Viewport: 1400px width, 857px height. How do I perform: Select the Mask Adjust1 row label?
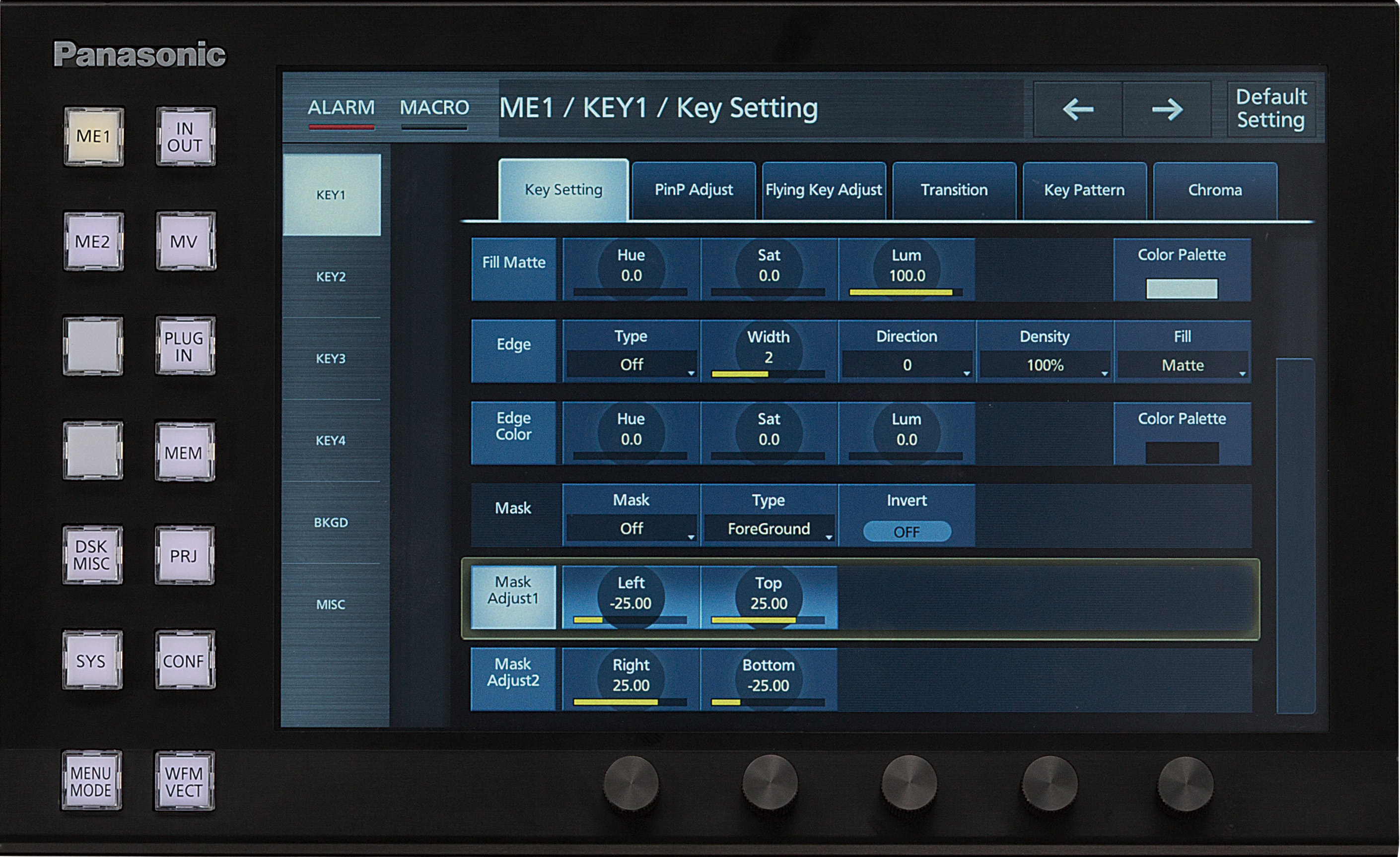(514, 597)
